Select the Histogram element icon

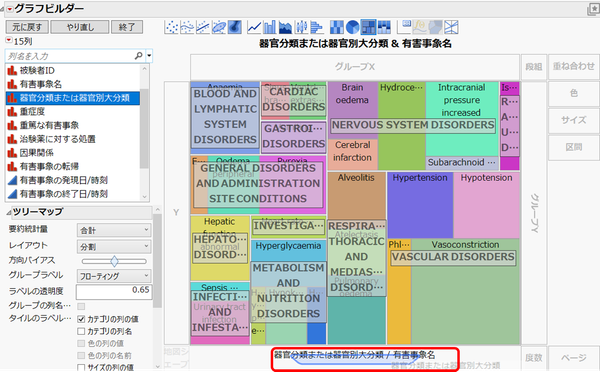(317, 27)
